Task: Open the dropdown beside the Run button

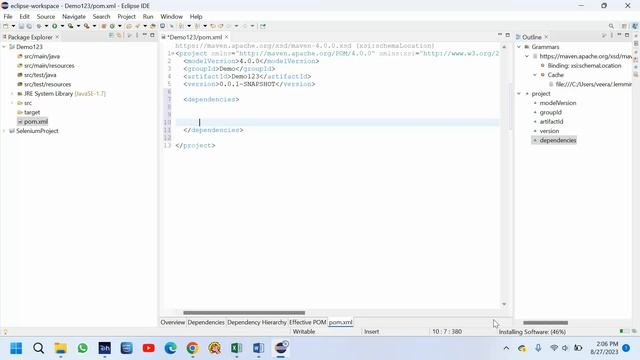Action: 62,26
